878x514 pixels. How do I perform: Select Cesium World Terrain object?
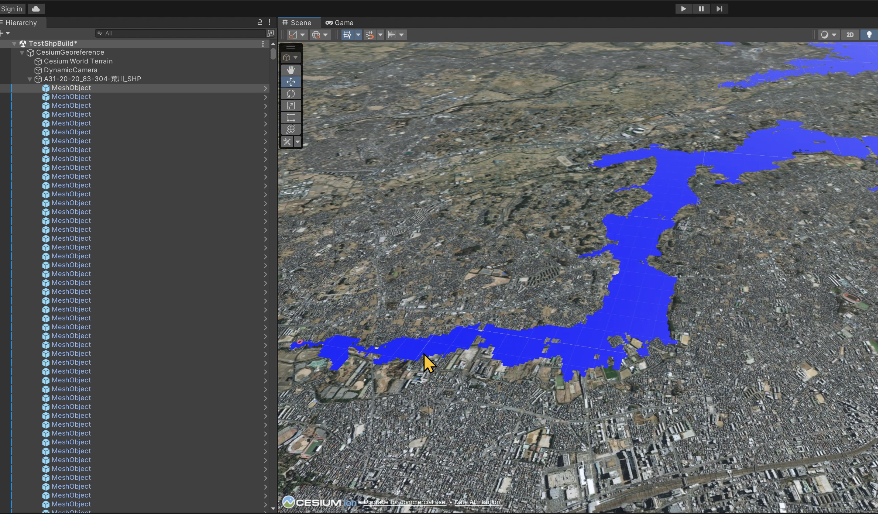[78, 61]
